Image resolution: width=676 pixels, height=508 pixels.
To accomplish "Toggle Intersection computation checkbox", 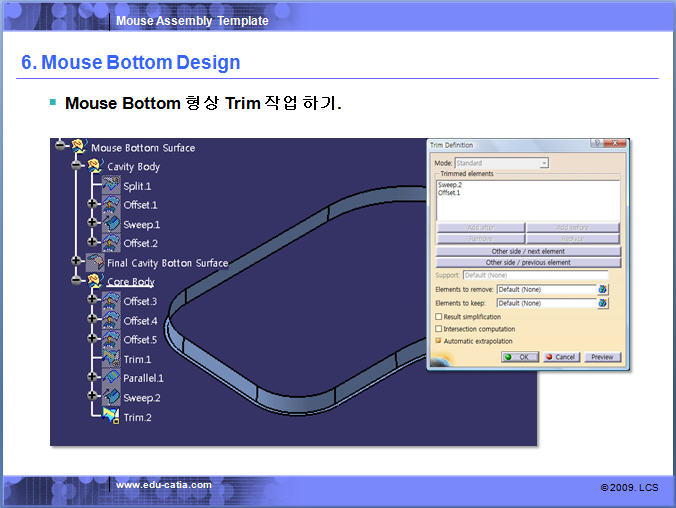I will coord(438,329).
